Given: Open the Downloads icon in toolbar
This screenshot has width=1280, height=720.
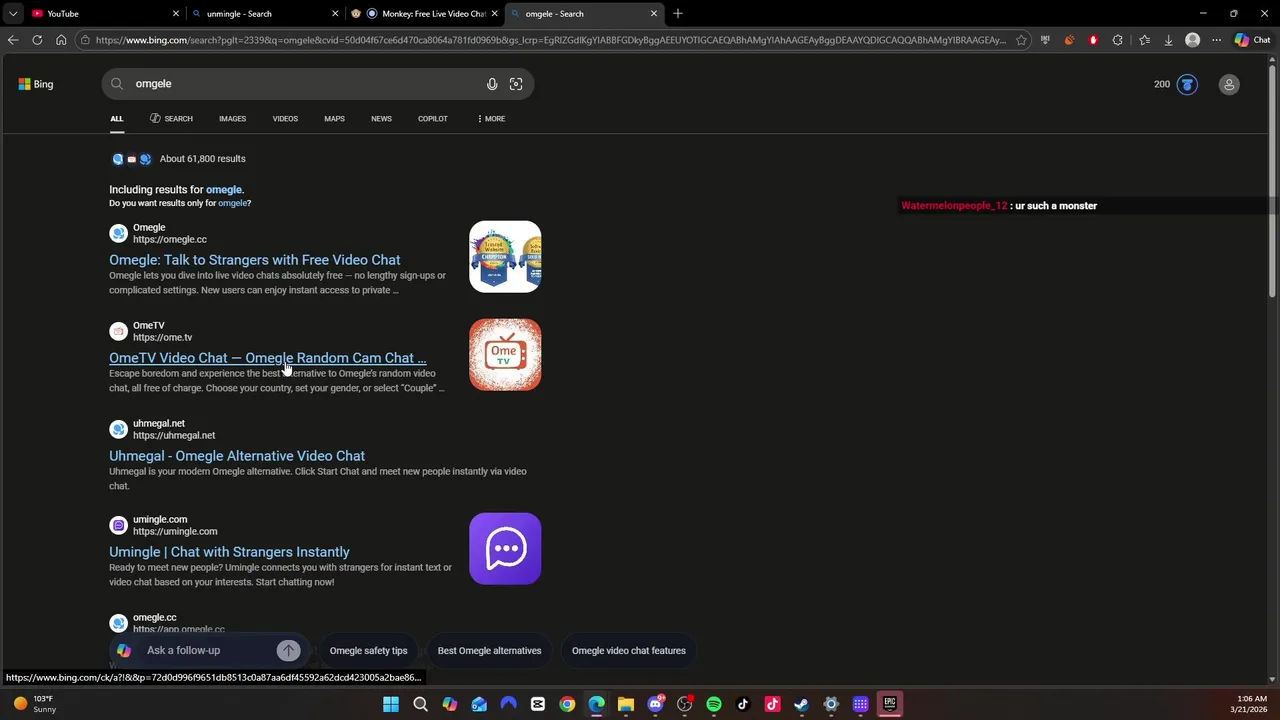Looking at the screenshot, I should point(1168,40).
